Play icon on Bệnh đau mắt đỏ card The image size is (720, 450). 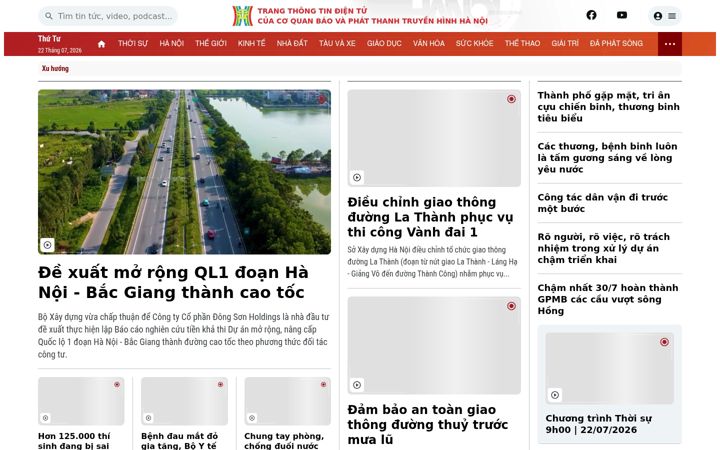148,418
